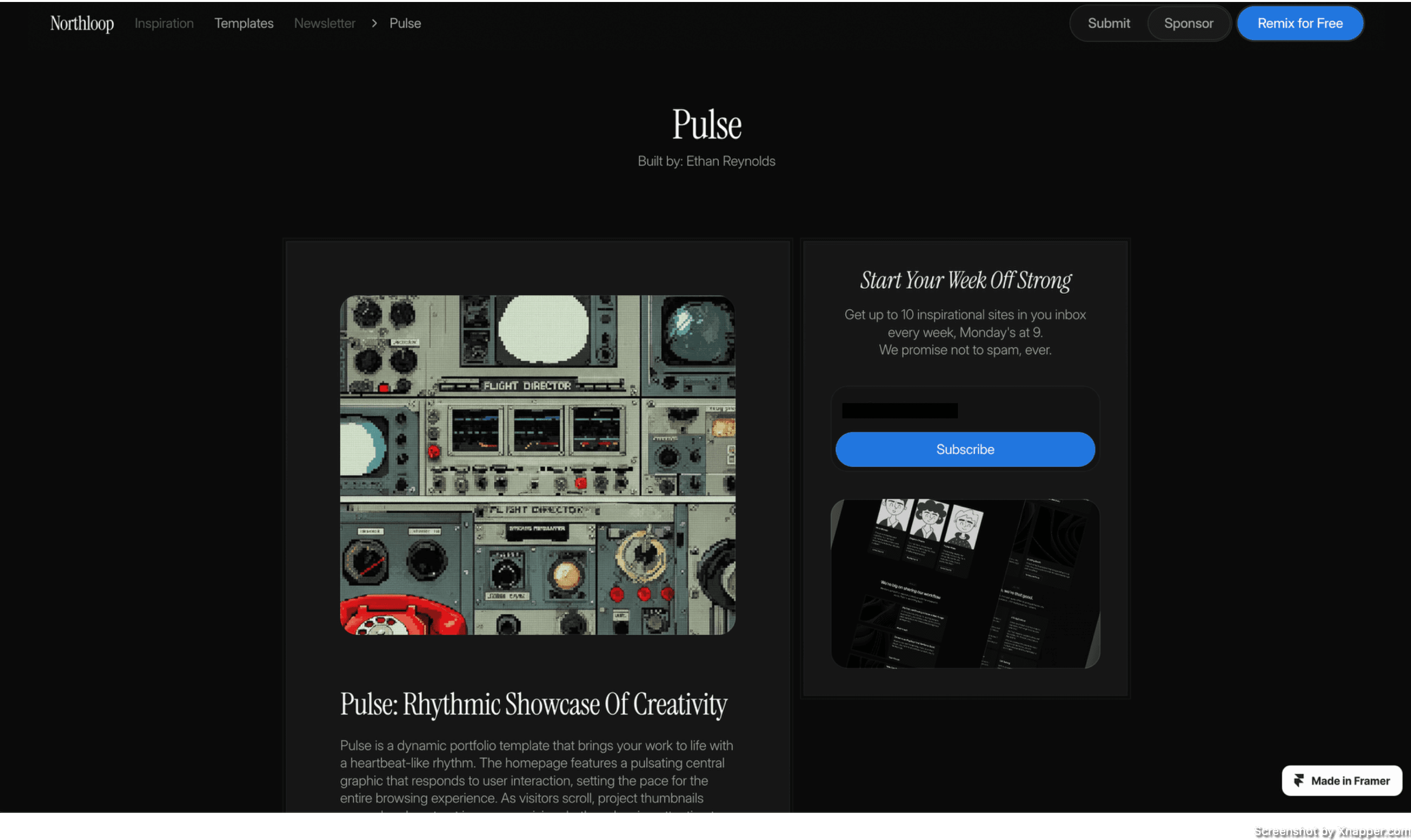Select the Pulse breadcrumb item
1411x840 pixels.
click(x=405, y=23)
